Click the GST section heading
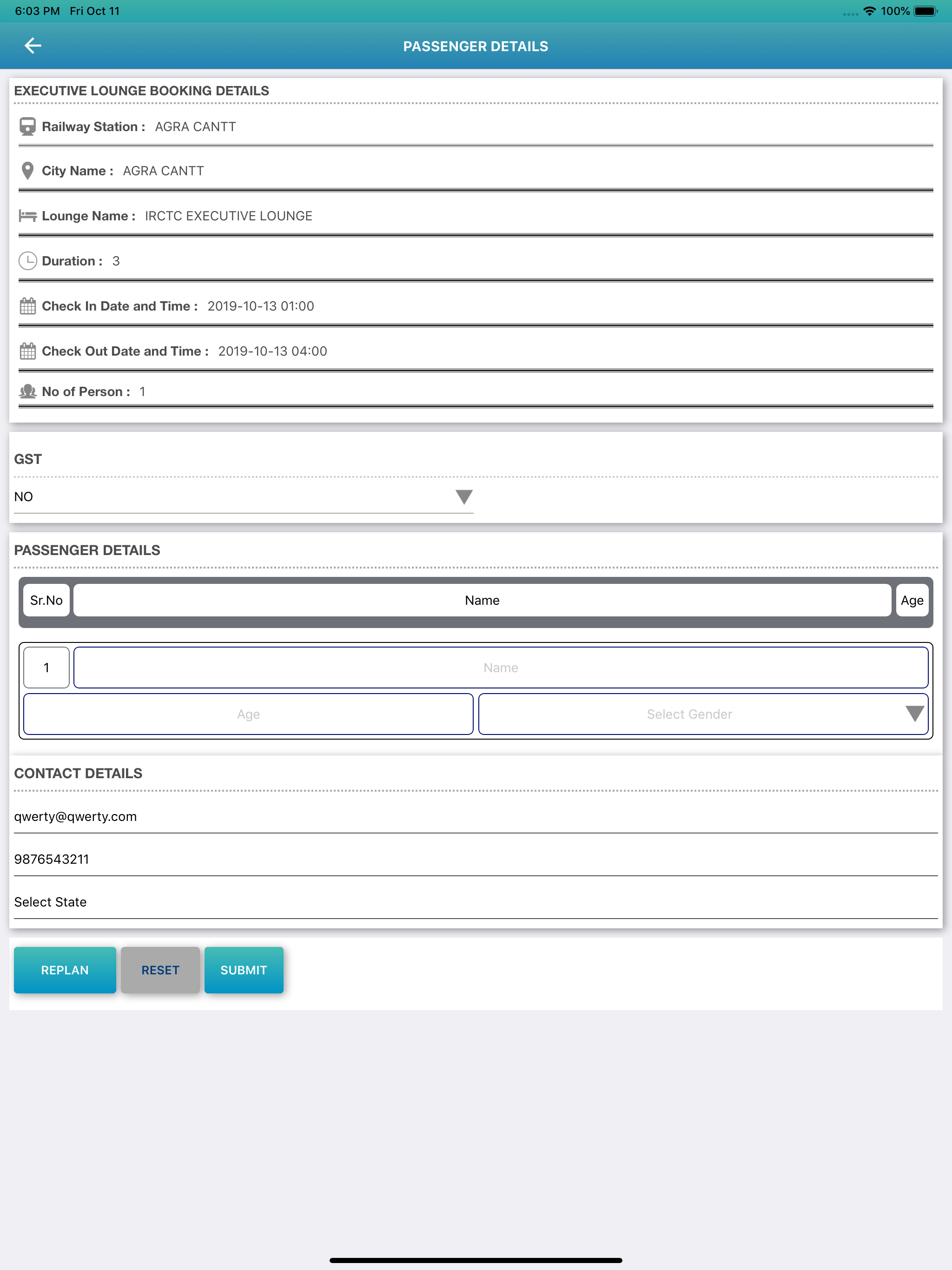This screenshot has width=952, height=1270. point(27,459)
